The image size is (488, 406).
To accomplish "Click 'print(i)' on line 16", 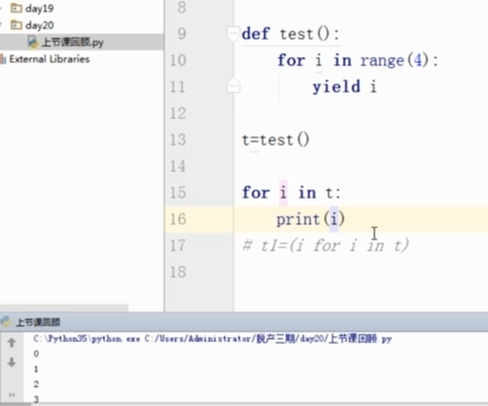I will (x=311, y=219).
